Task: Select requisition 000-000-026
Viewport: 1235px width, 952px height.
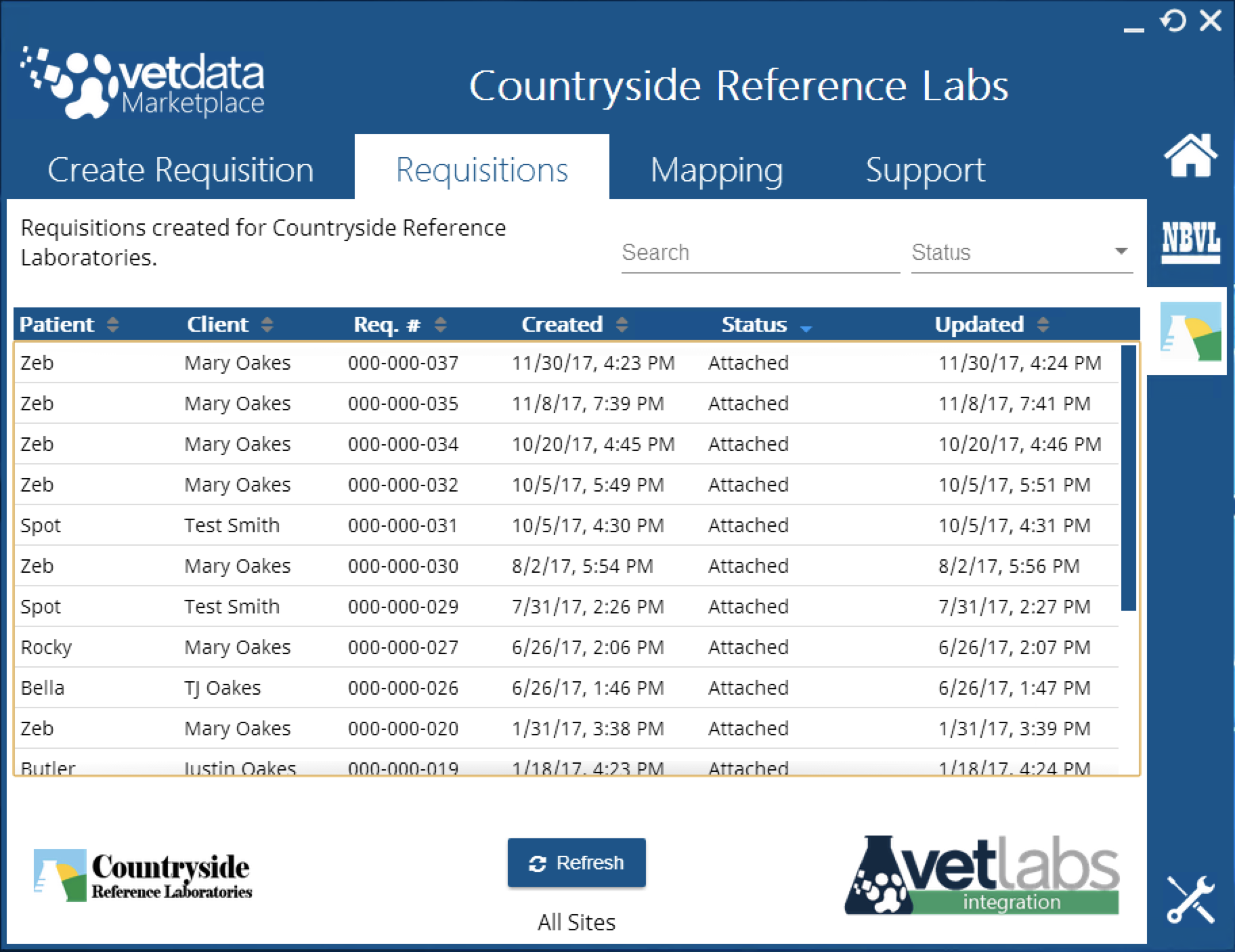Action: (566, 688)
